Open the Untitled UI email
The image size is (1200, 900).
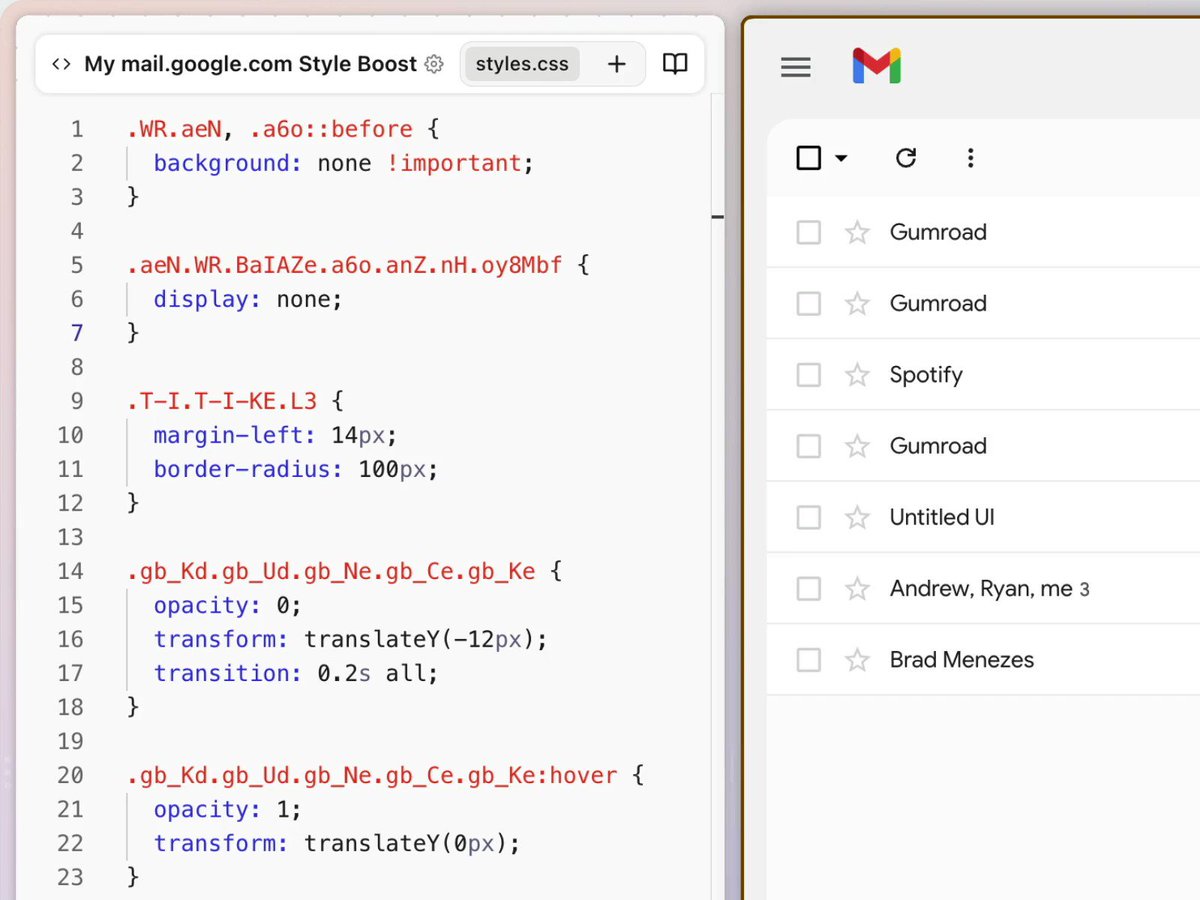pos(941,517)
